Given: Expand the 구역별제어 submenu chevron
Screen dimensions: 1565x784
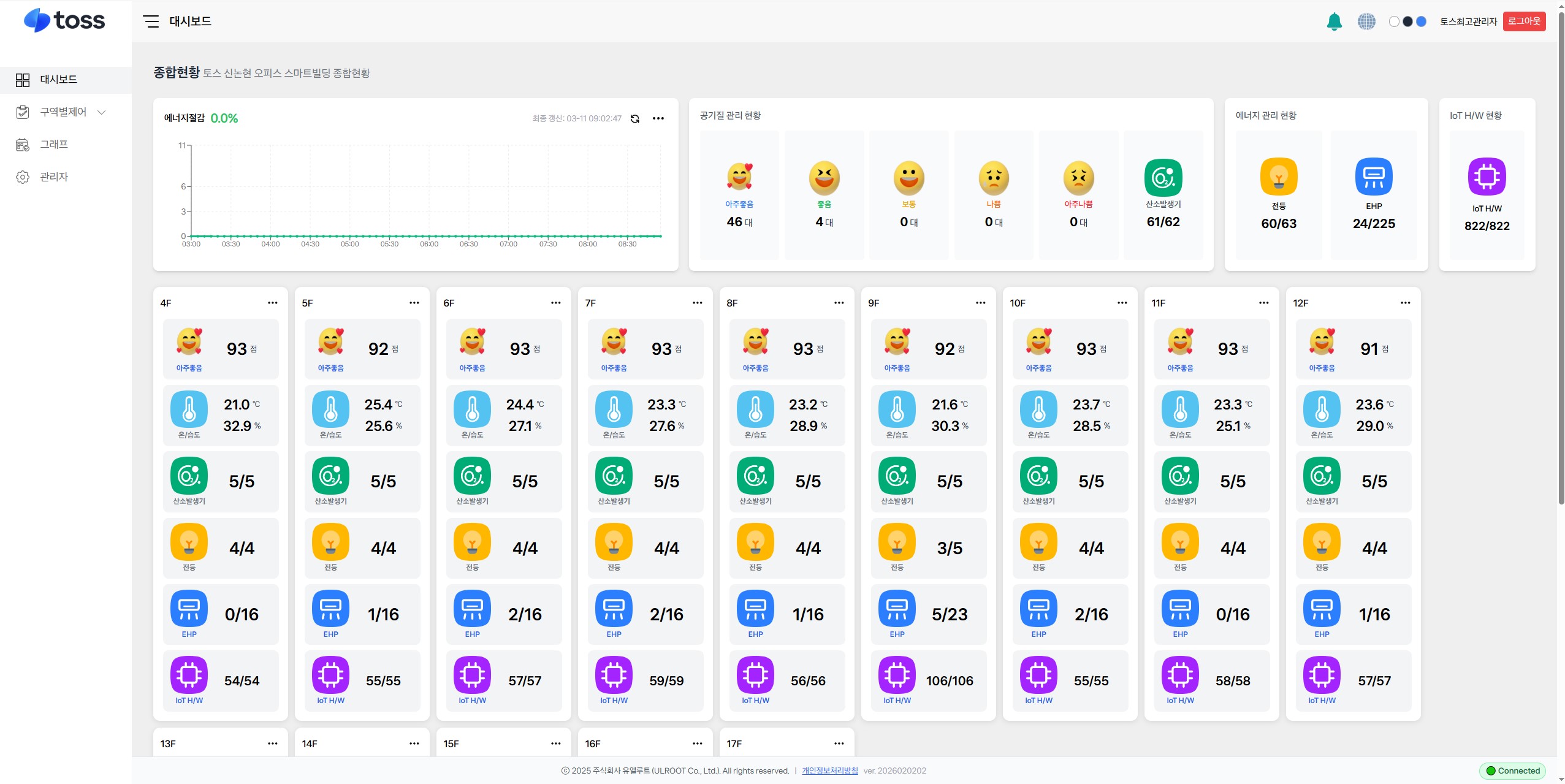Looking at the screenshot, I should 102,112.
